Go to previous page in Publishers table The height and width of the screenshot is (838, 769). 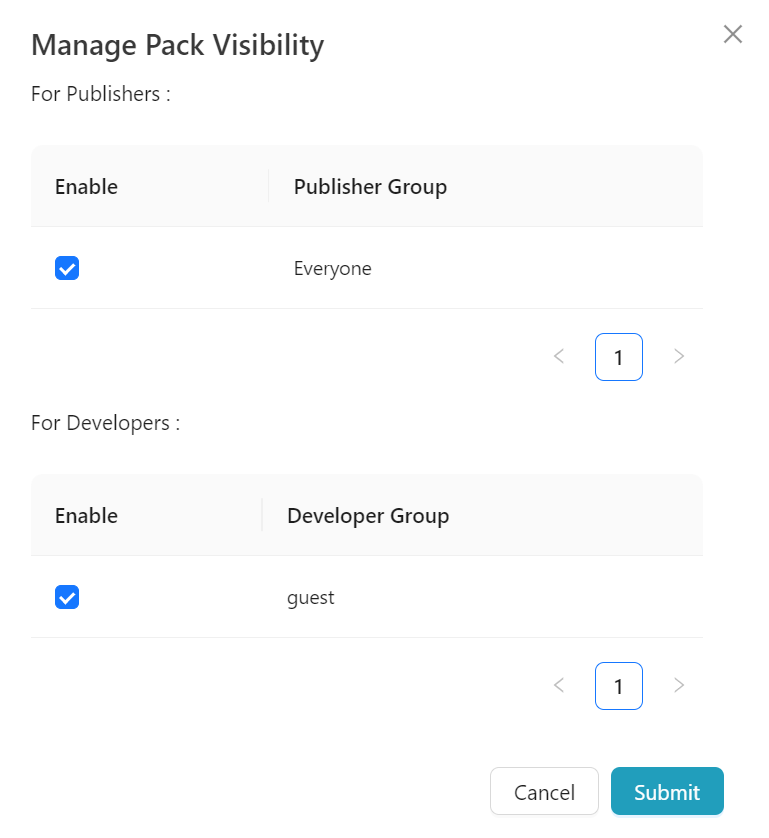point(559,357)
